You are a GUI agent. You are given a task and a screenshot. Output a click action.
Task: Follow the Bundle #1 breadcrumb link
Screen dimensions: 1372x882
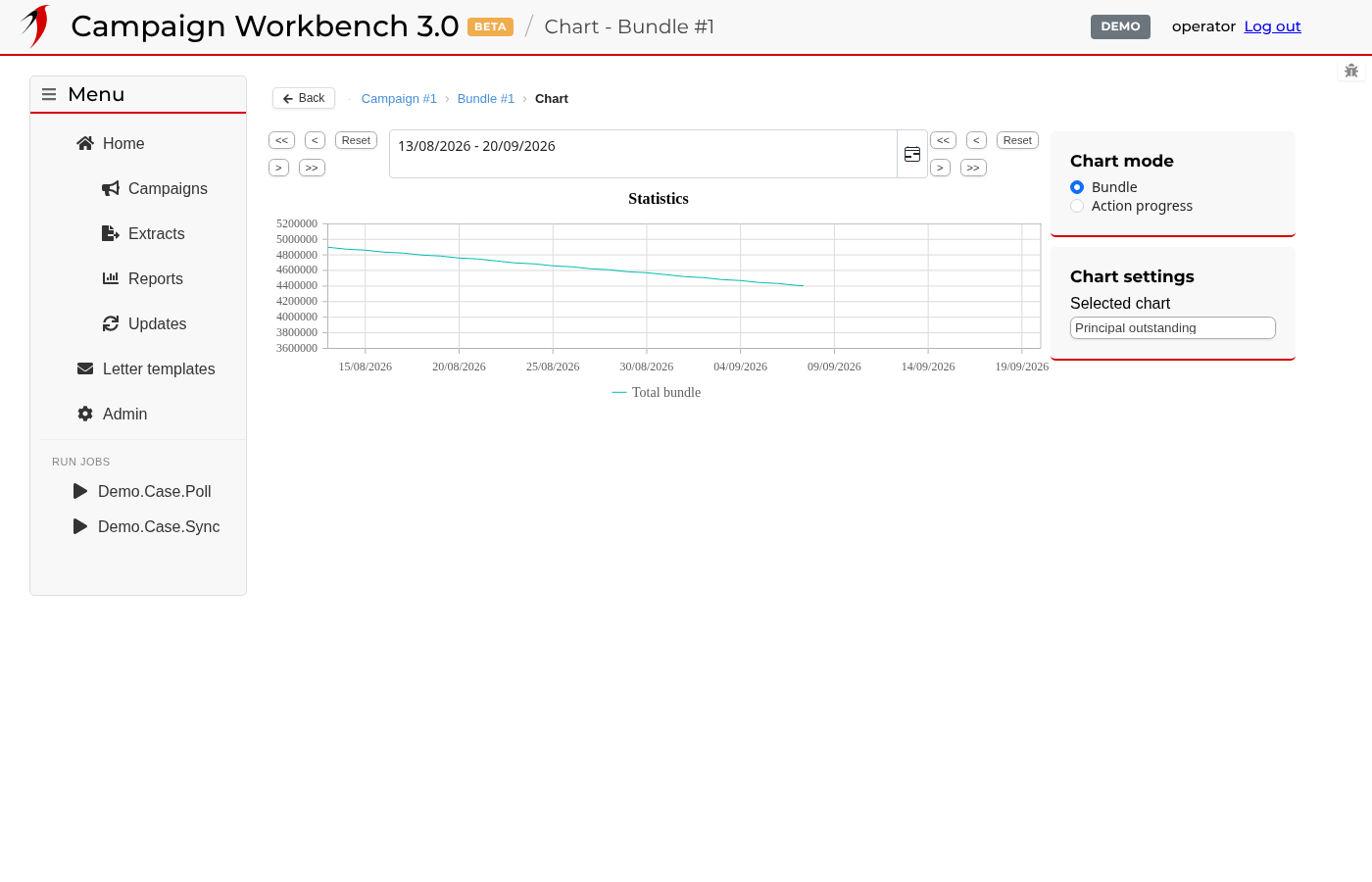(x=486, y=99)
